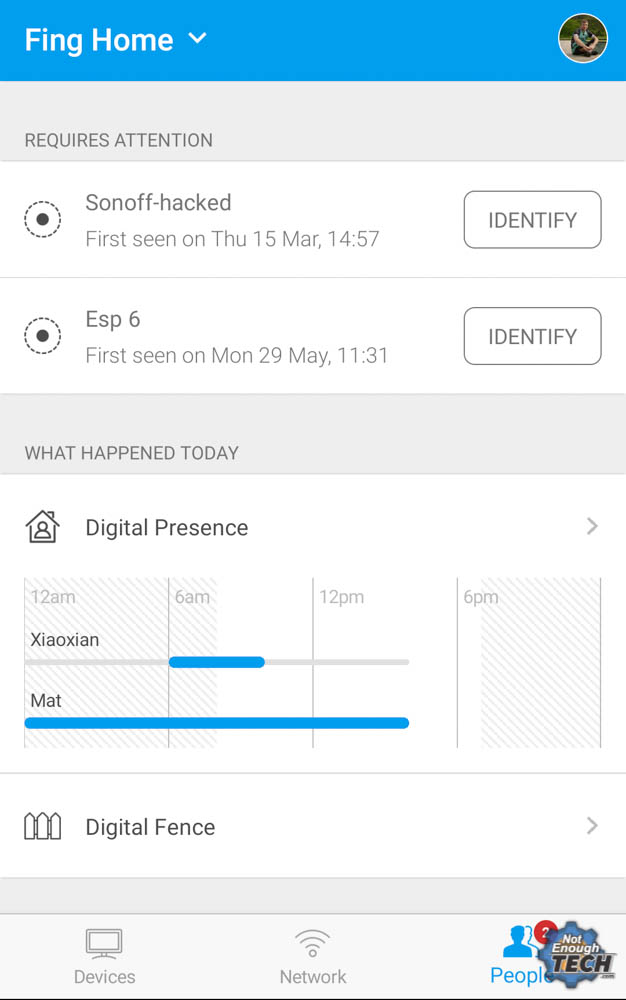
Task: Identify the Sonoff-hacked device
Action: click(x=532, y=220)
